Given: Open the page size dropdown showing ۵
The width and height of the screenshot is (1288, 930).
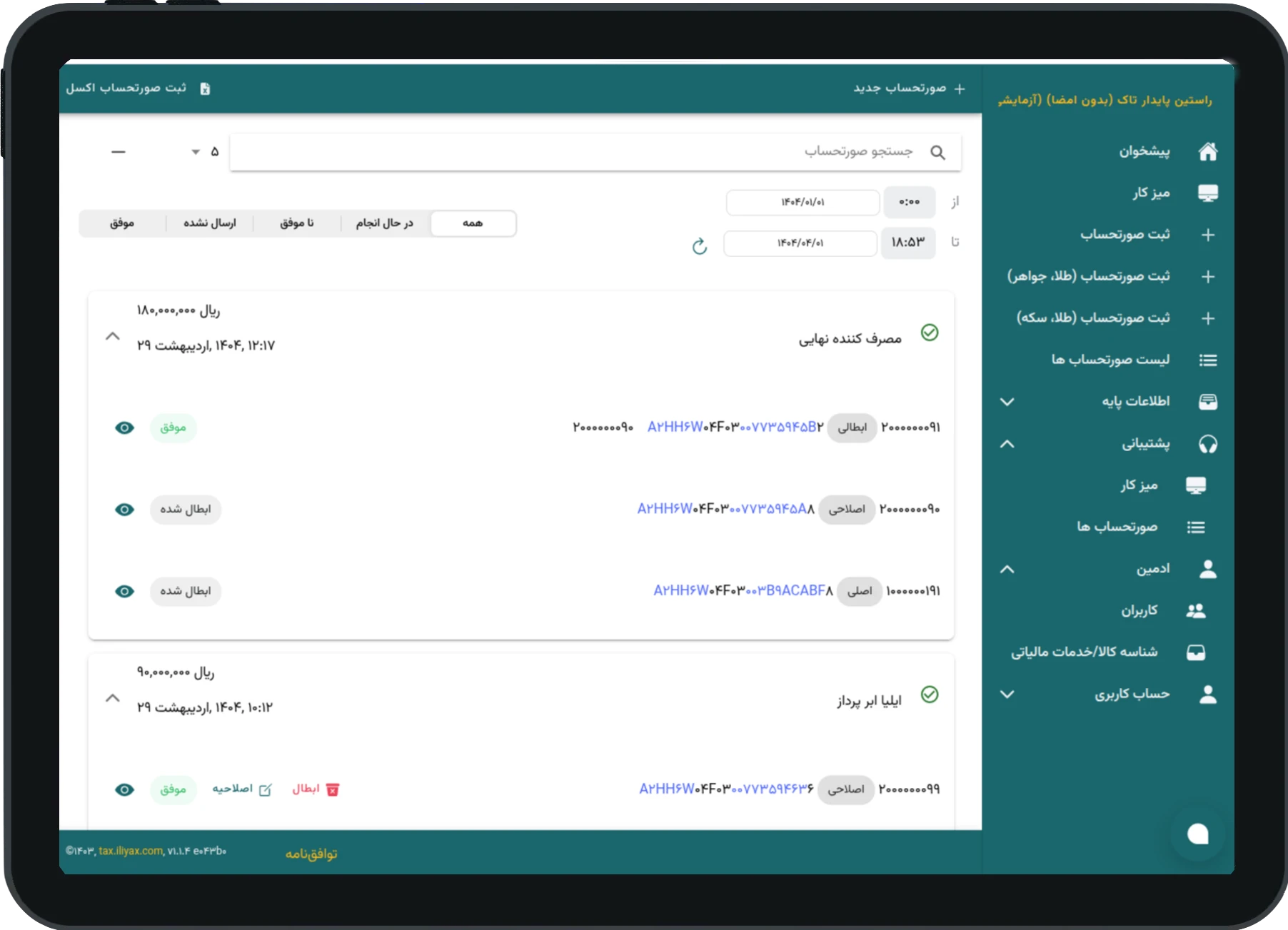Looking at the screenshot, I should [204, 152].
